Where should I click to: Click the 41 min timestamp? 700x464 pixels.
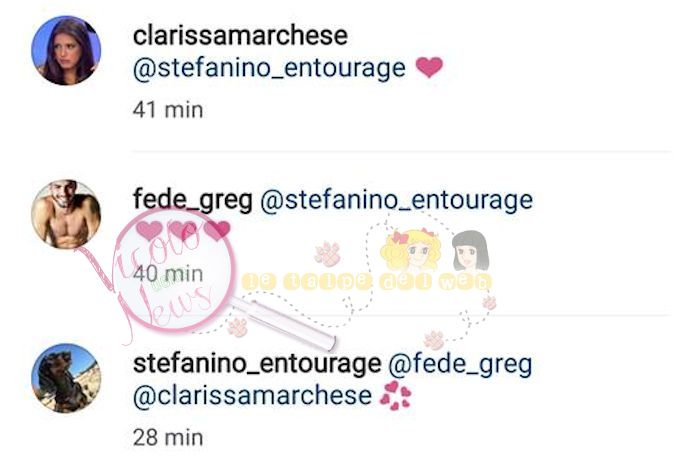pos(168,110)
